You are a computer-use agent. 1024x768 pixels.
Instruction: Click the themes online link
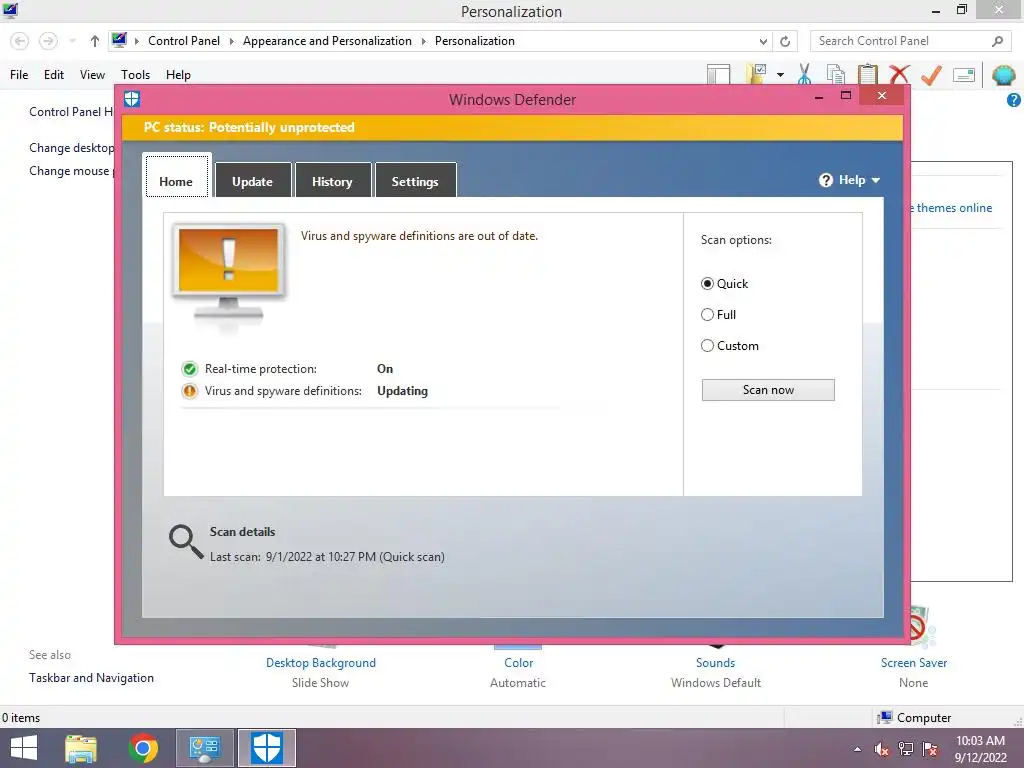point(954,208)
